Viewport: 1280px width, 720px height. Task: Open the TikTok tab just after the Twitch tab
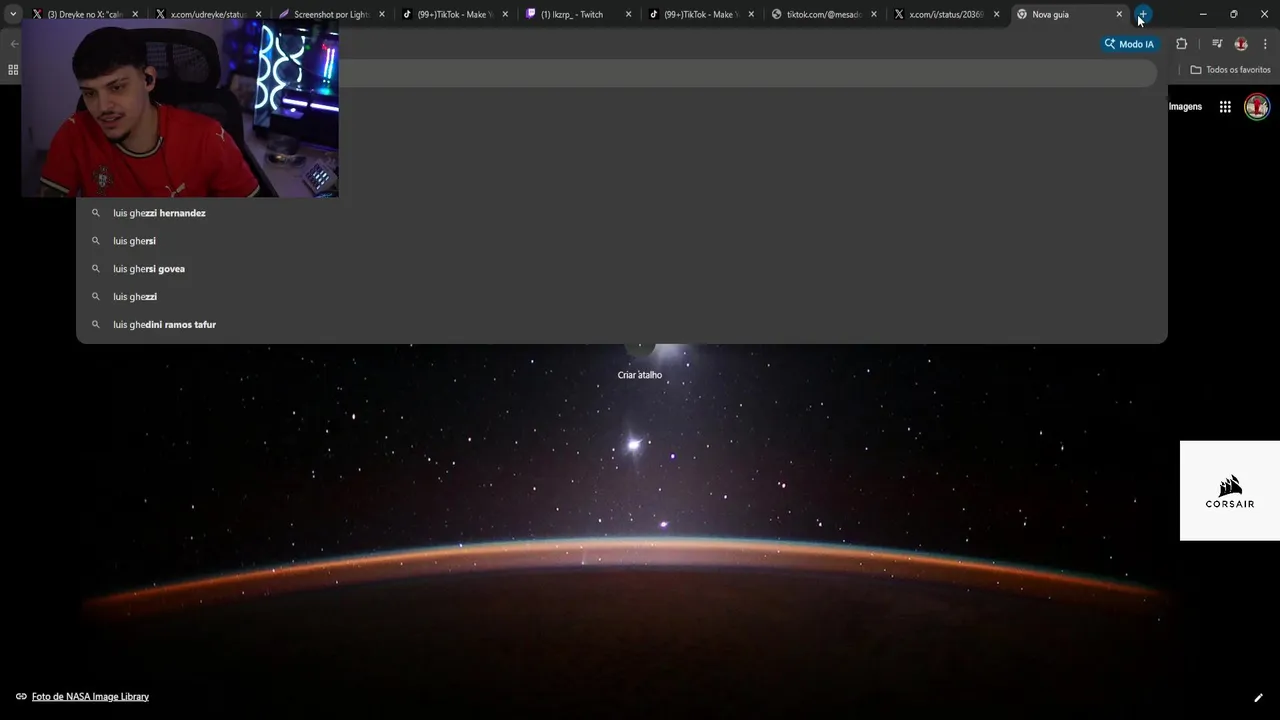(x=700, y=14)
